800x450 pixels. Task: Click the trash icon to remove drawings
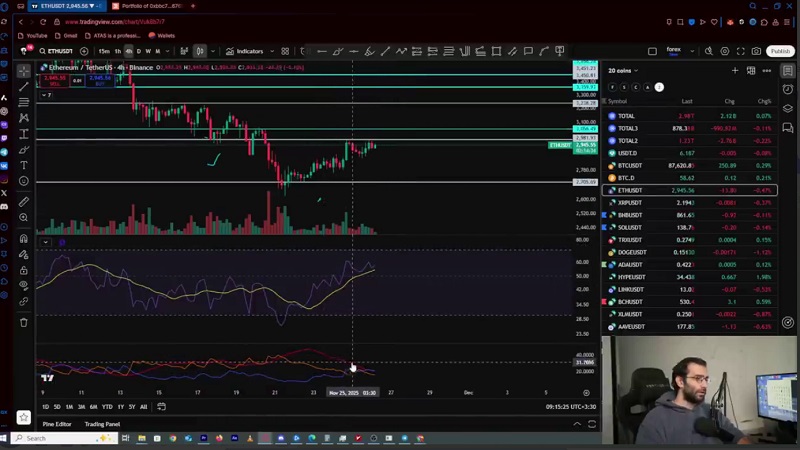[24, 322]
